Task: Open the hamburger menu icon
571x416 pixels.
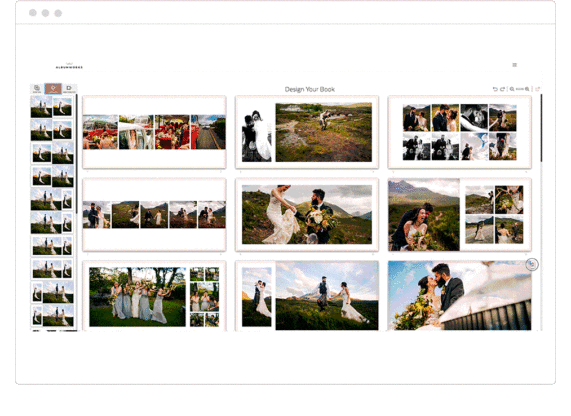Action: point(515,65)
